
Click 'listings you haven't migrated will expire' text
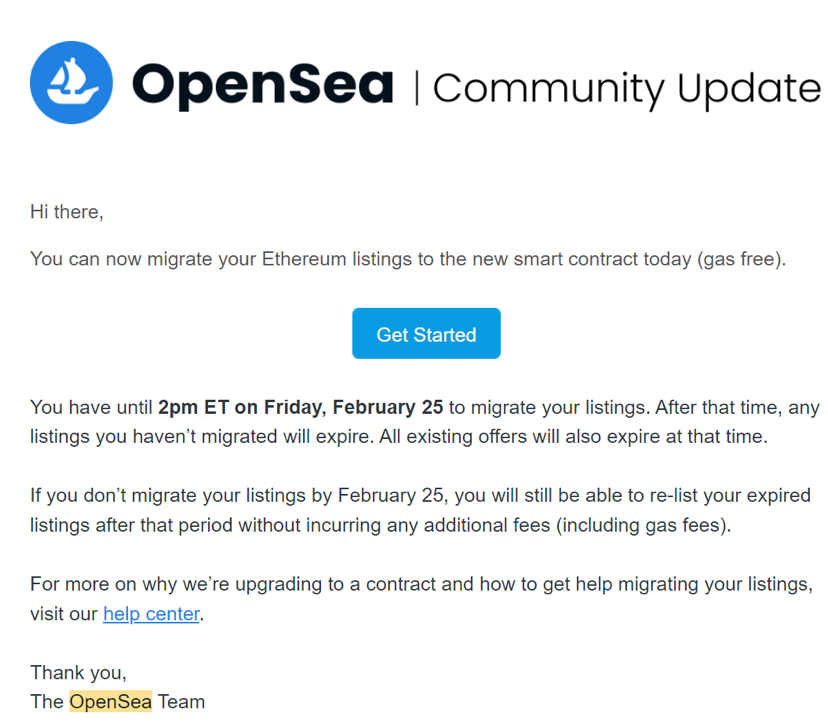(202, 437)
